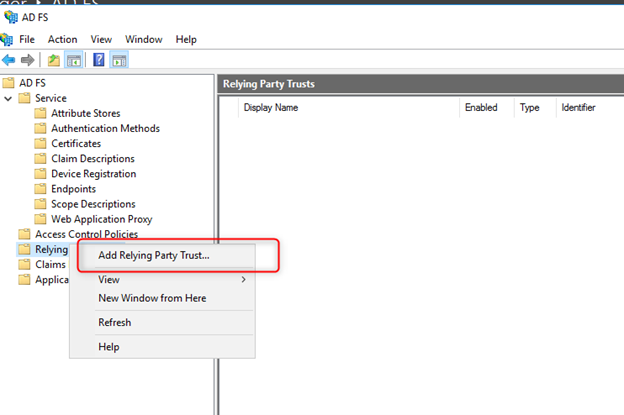Select Endpoints in the tree
This screenshot has width=624, height=415.
(74, 189)
